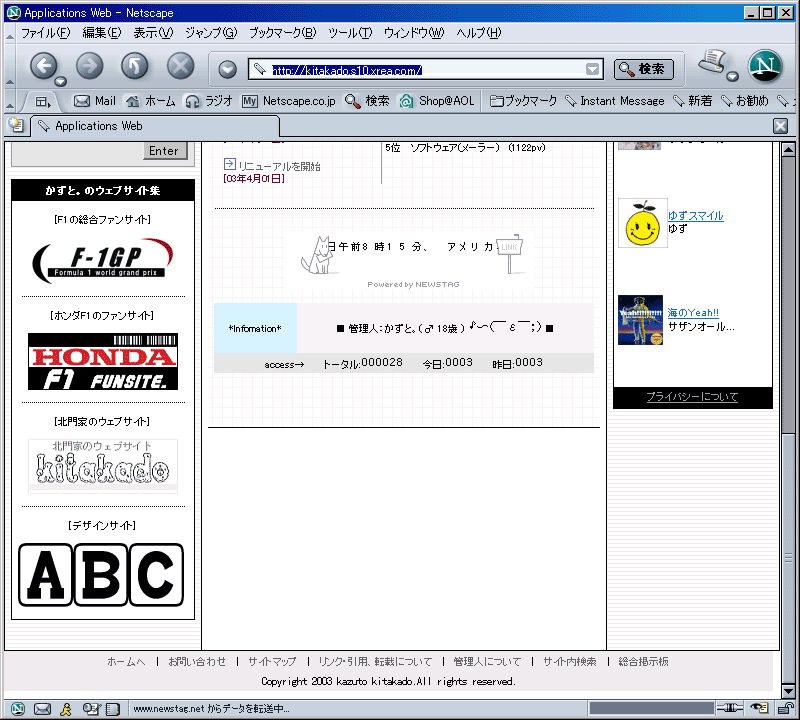
Task: Open the ブックマーク(B) menu in the menu bar
Action: 283,33
